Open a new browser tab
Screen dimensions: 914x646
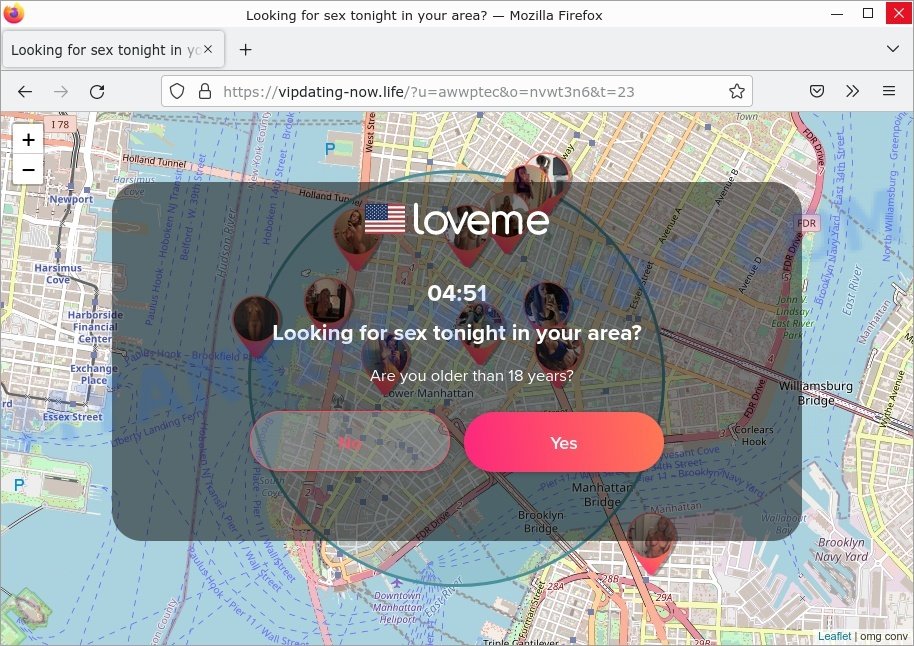[245, 50]
